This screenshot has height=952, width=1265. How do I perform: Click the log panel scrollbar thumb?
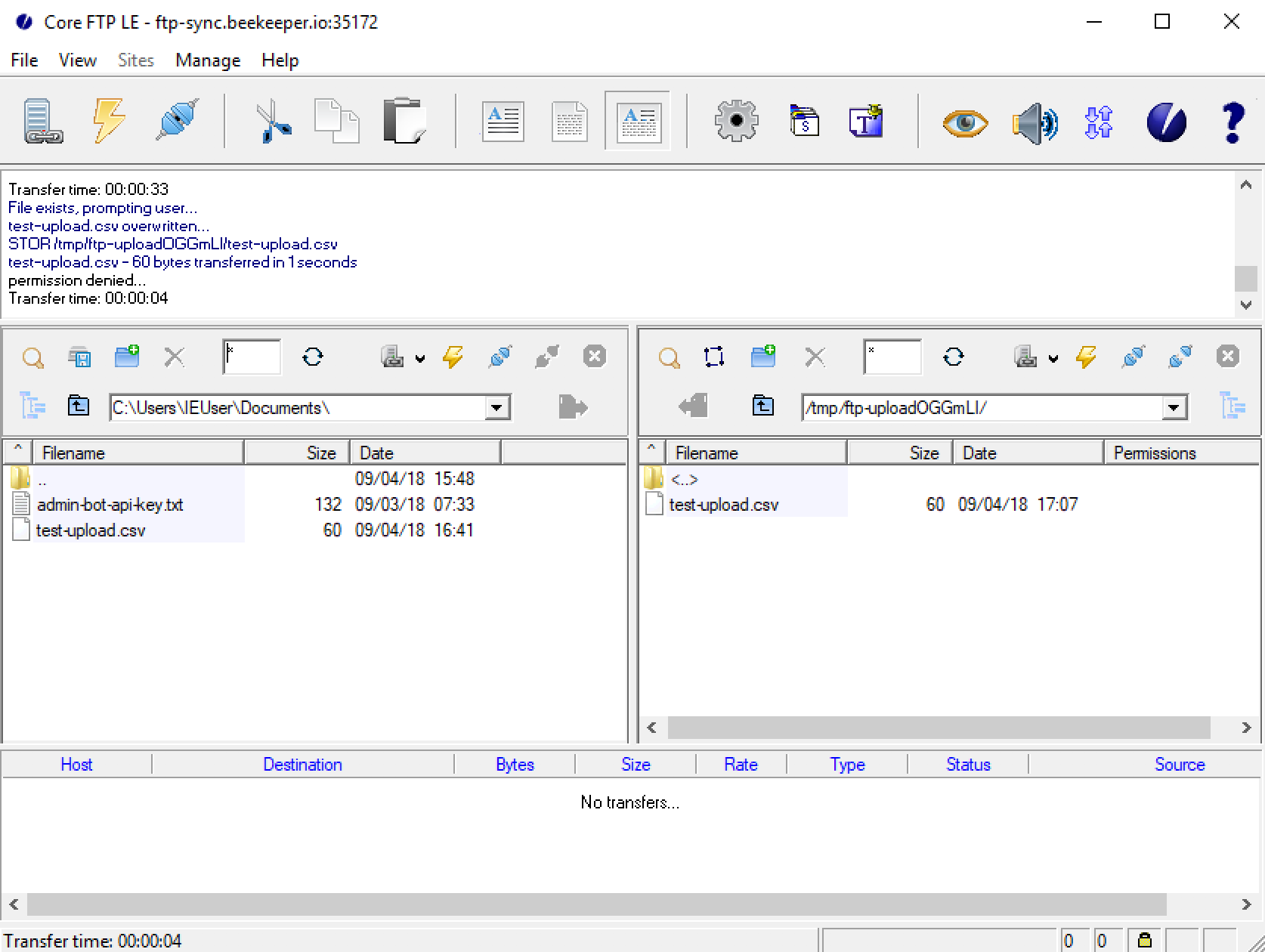1246,278
